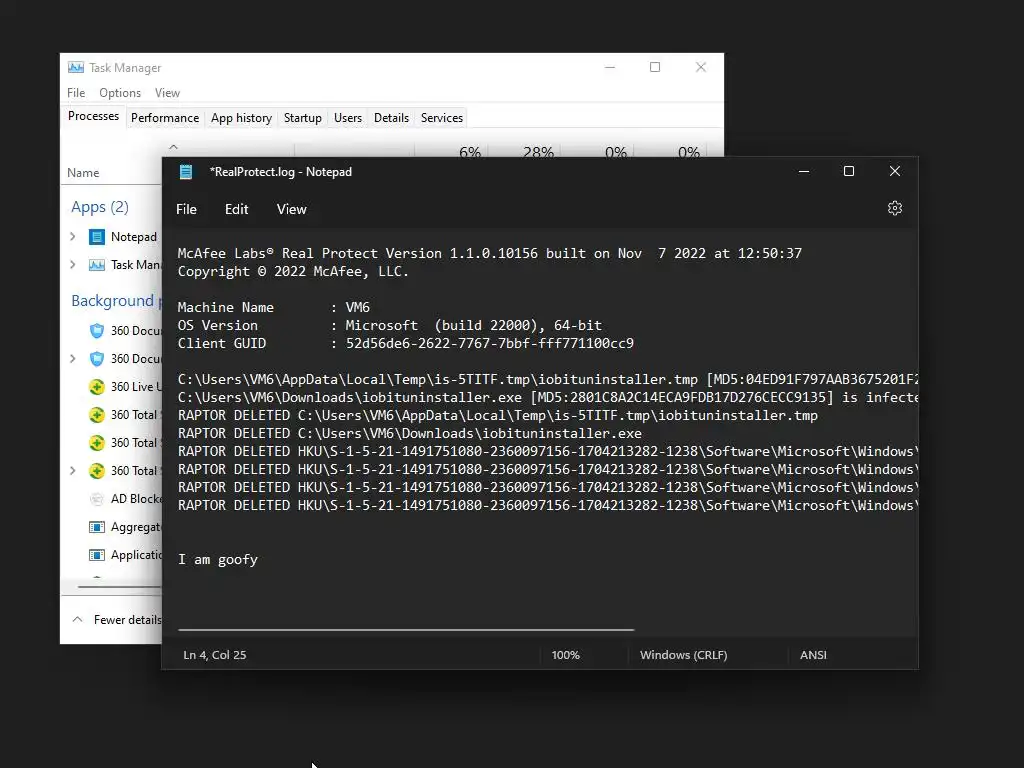Viewport: 1024px width, 768px height.
Task: Click 100% zoom level in status bar
Action: (566, 655)
